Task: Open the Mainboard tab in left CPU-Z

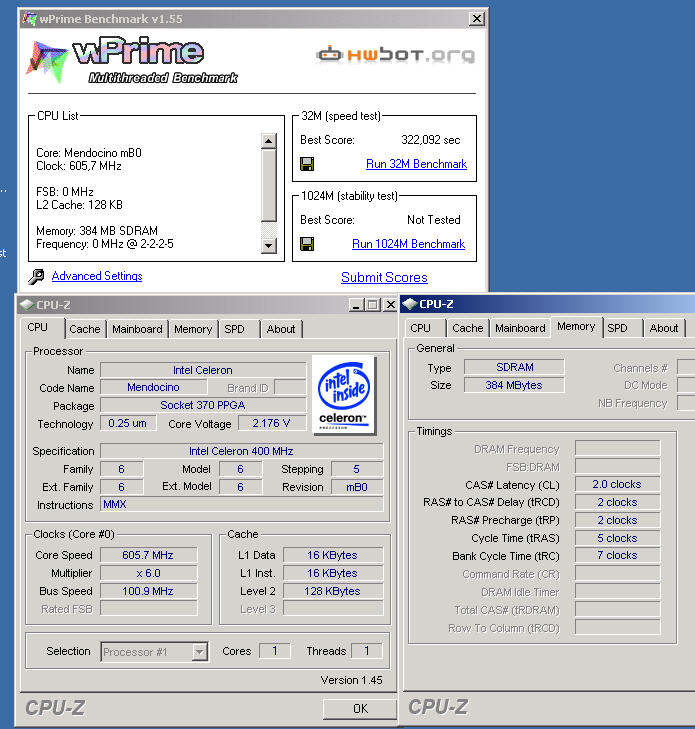Action: (x=137, y=329)
